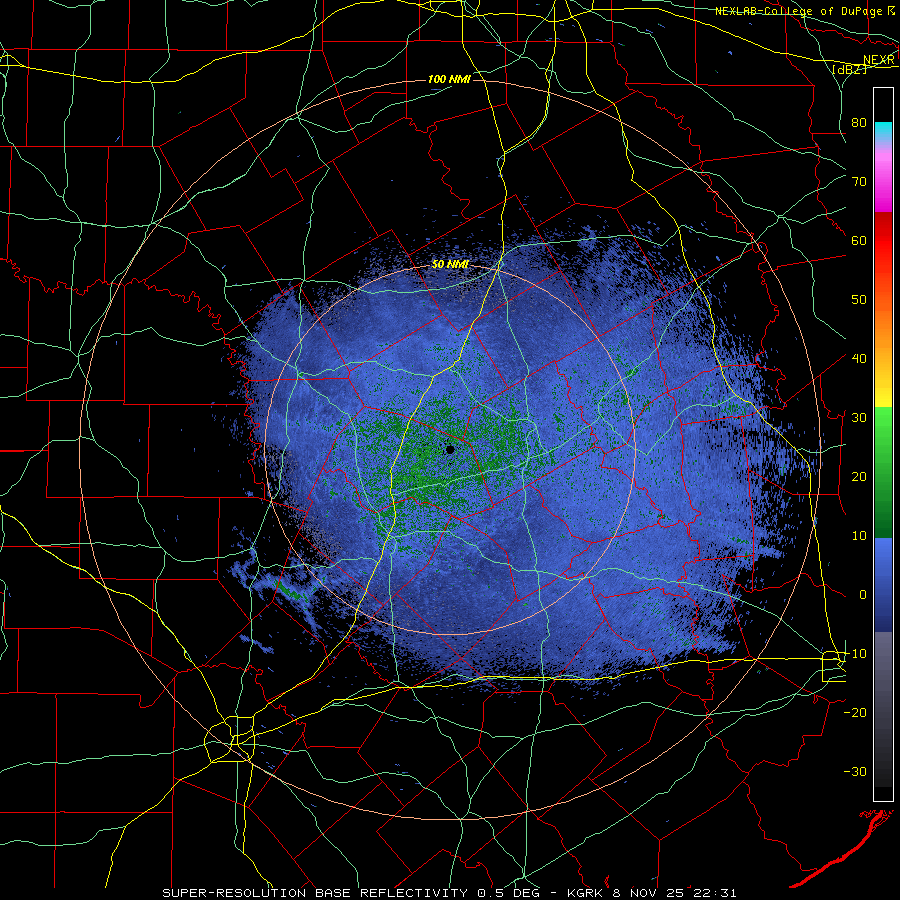900x900 pixels.
Task: Click the black radar site dot
Action: tap(450, 449)
